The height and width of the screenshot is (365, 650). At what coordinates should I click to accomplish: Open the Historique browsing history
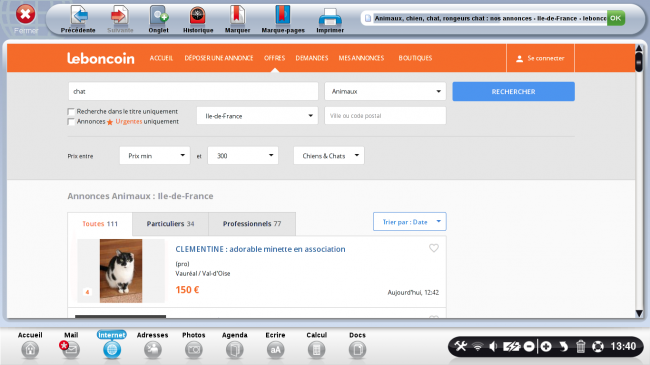click(198, 19)
